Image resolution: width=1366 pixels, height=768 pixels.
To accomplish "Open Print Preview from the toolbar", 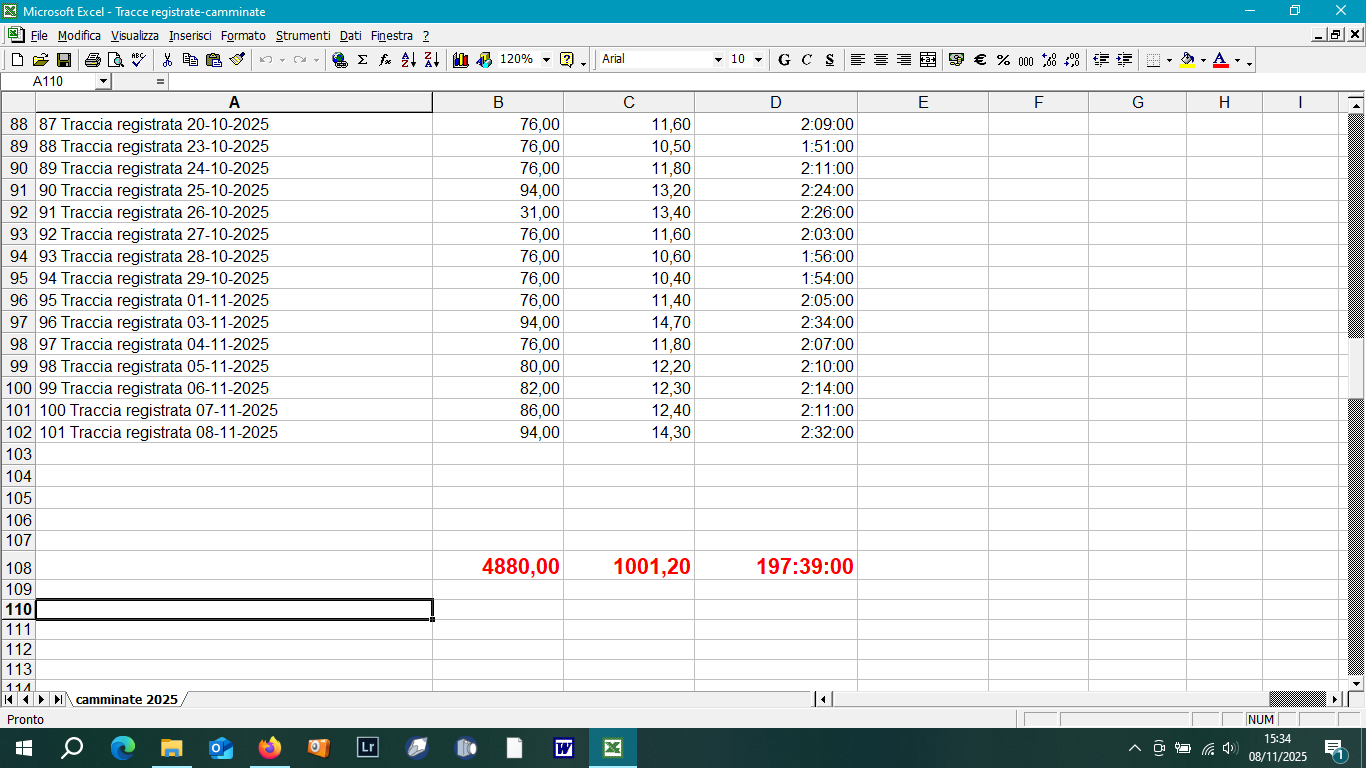I will coord(115,60).
